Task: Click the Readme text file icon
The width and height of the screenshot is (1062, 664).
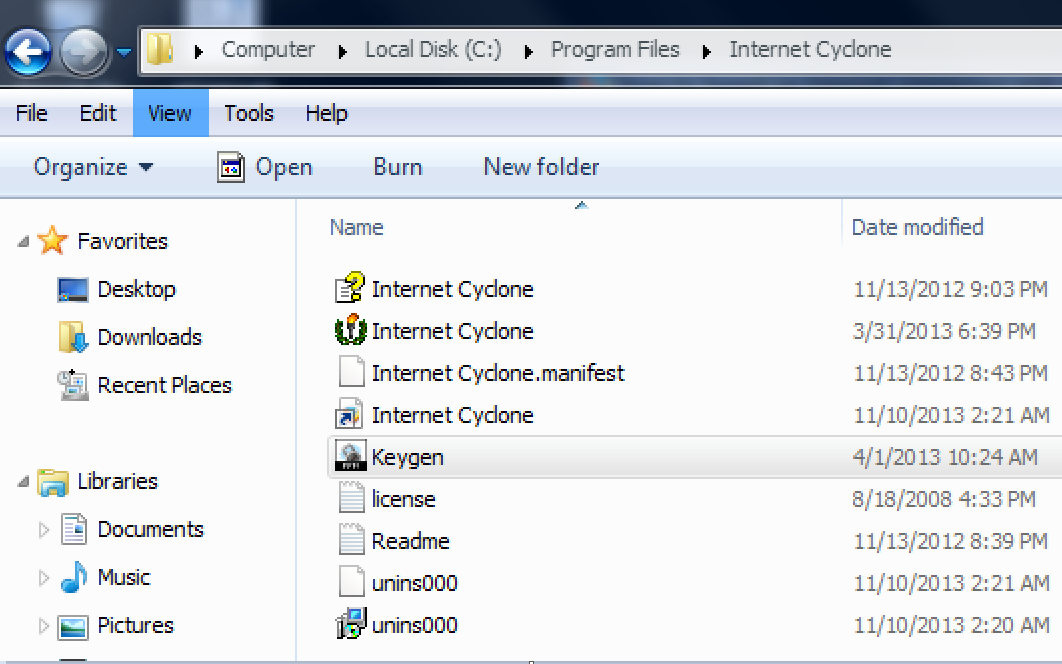Action: click(x=351, y=540)
